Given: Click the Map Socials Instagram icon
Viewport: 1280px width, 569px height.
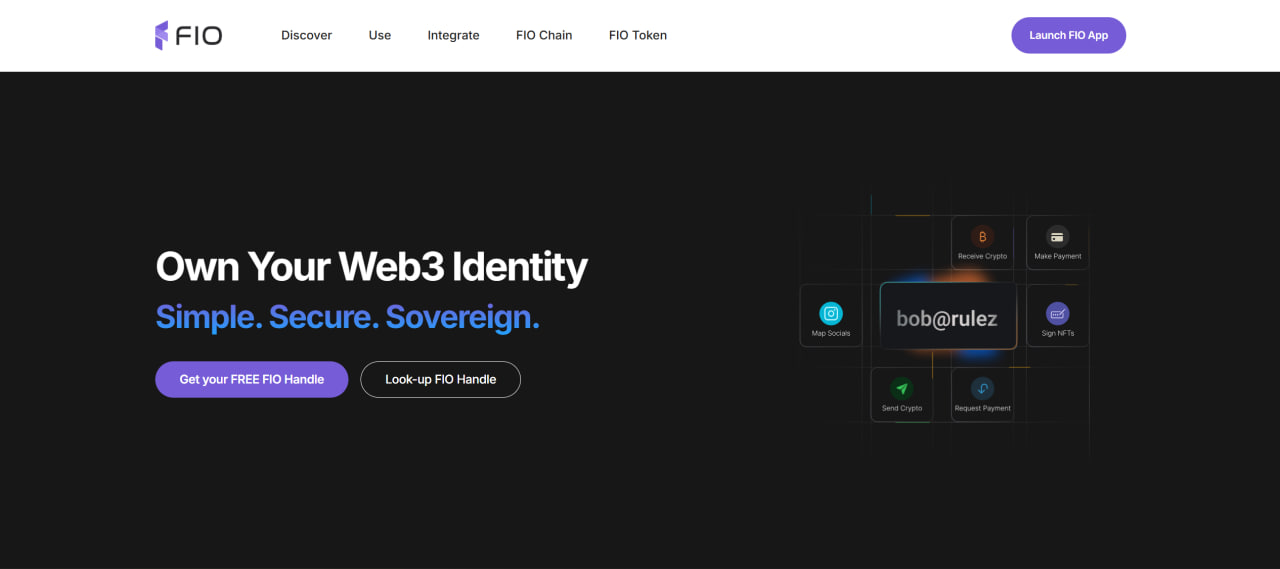Looking at the screenshot, I should pyautogui.click(x=831, y=313).
